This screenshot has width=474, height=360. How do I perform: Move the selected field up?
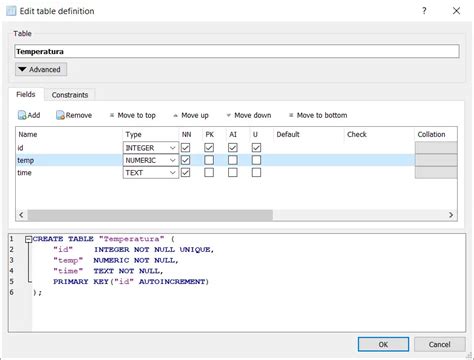point(191,115)
